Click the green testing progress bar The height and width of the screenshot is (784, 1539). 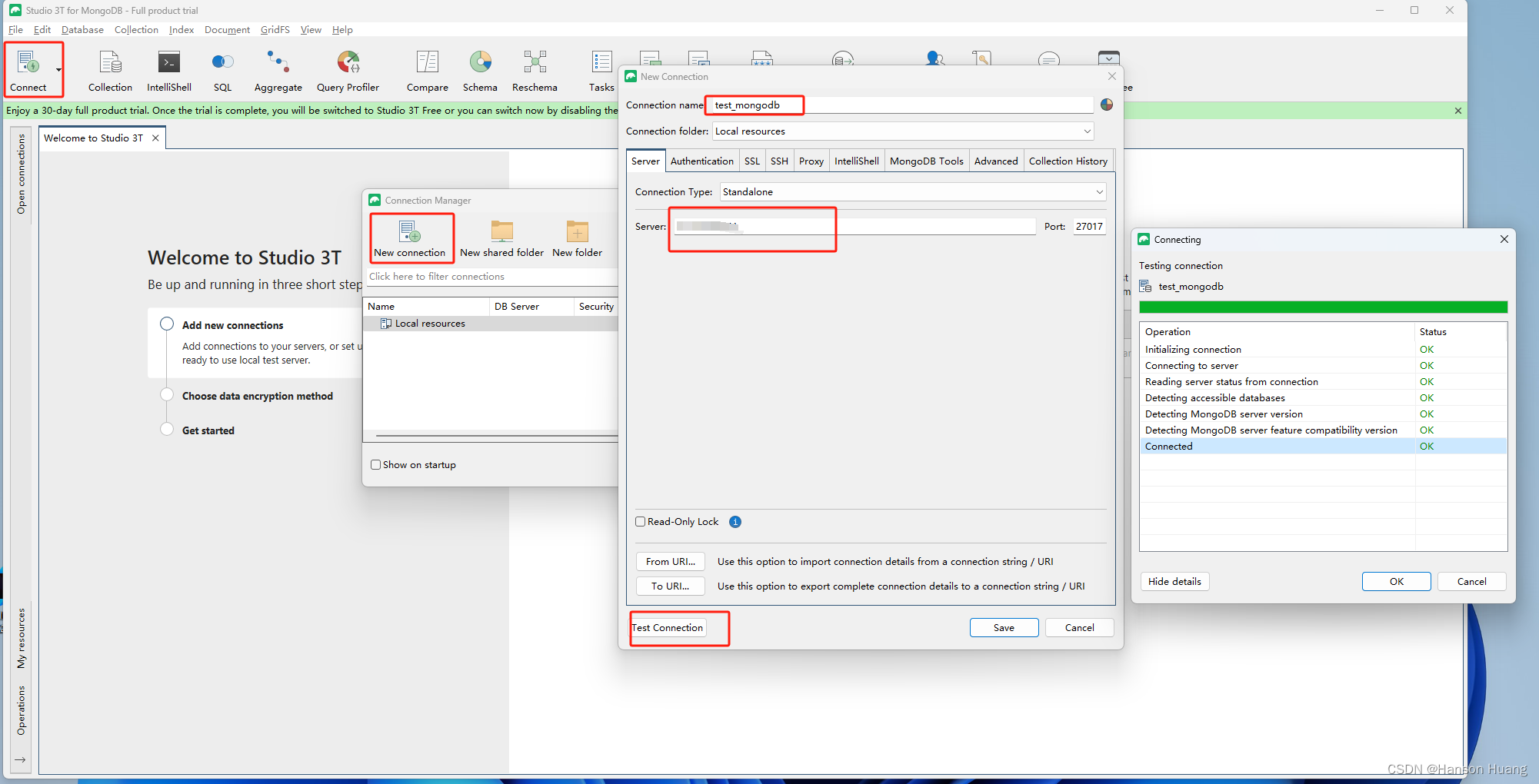pos(1323,307)
